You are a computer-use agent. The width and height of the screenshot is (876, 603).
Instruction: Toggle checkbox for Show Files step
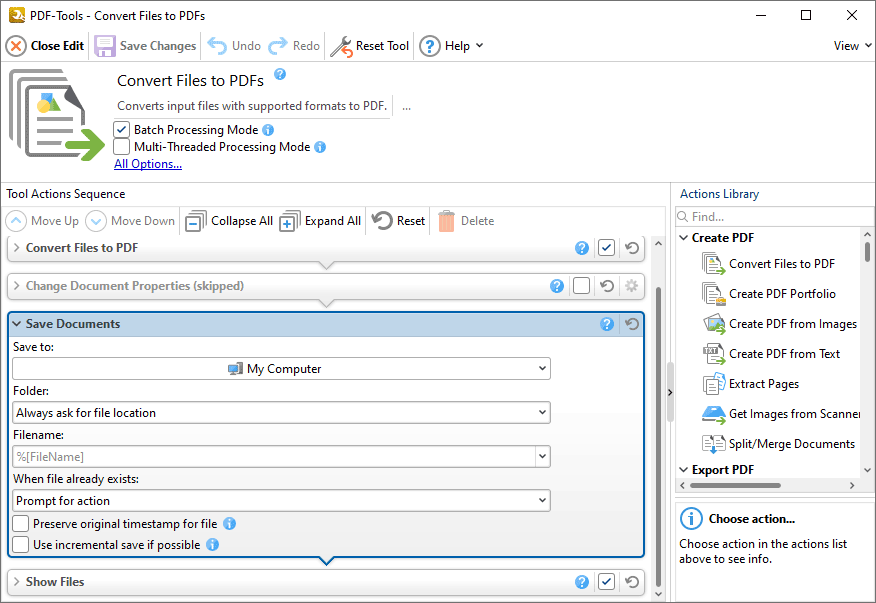(606, 582)
